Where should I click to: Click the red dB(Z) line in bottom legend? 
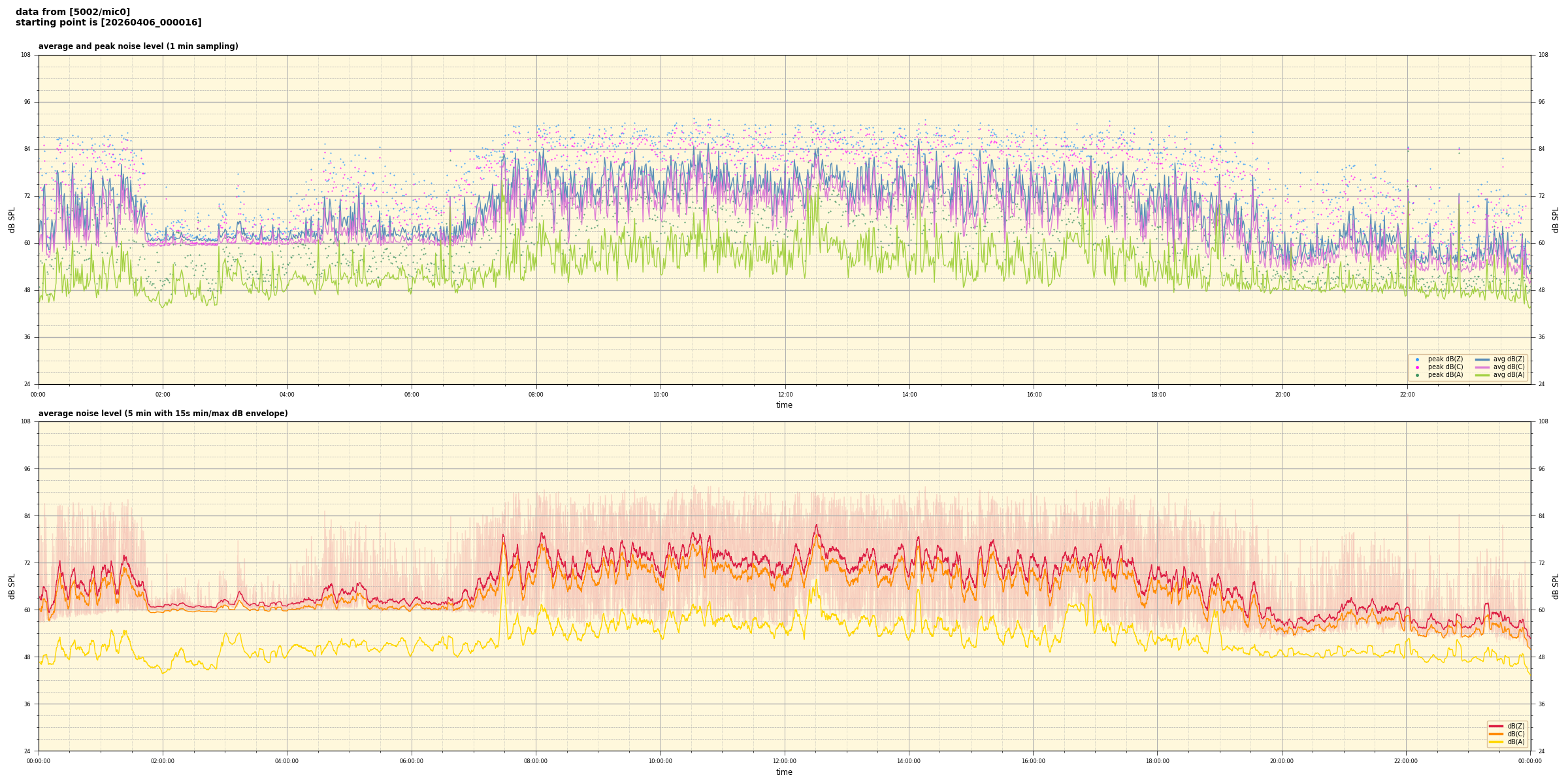[x=1496, y=726]
